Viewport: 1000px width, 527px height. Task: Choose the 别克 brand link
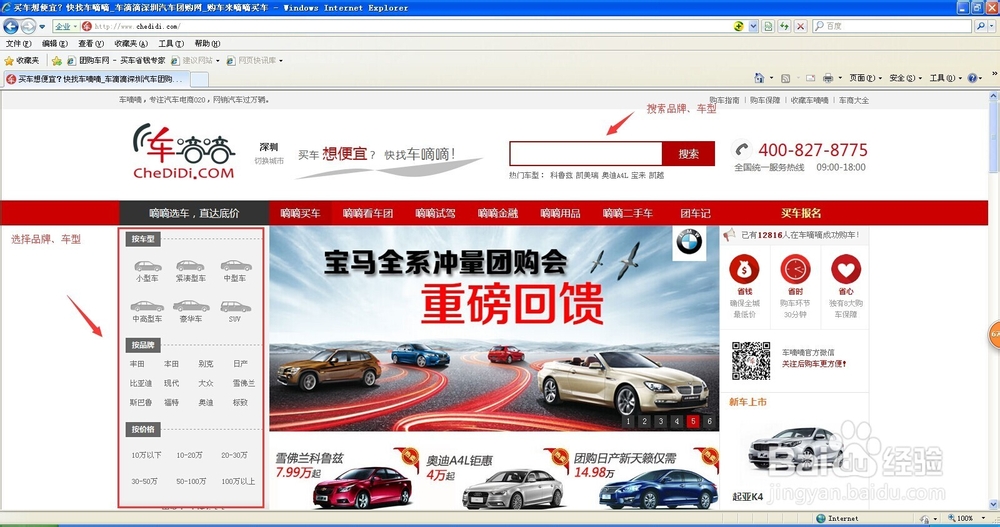(205, 364)
